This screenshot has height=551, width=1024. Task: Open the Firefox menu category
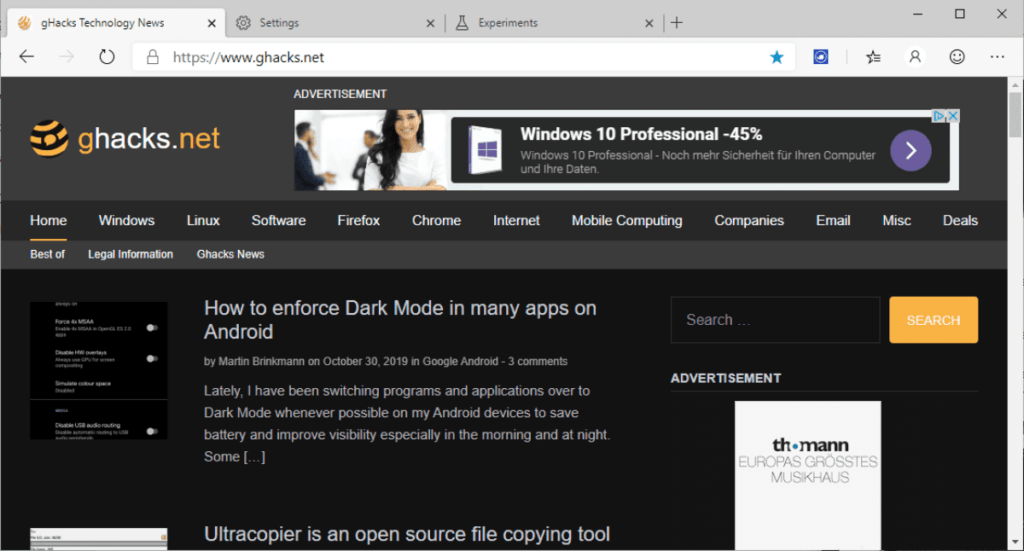click(x=358, y=220)
